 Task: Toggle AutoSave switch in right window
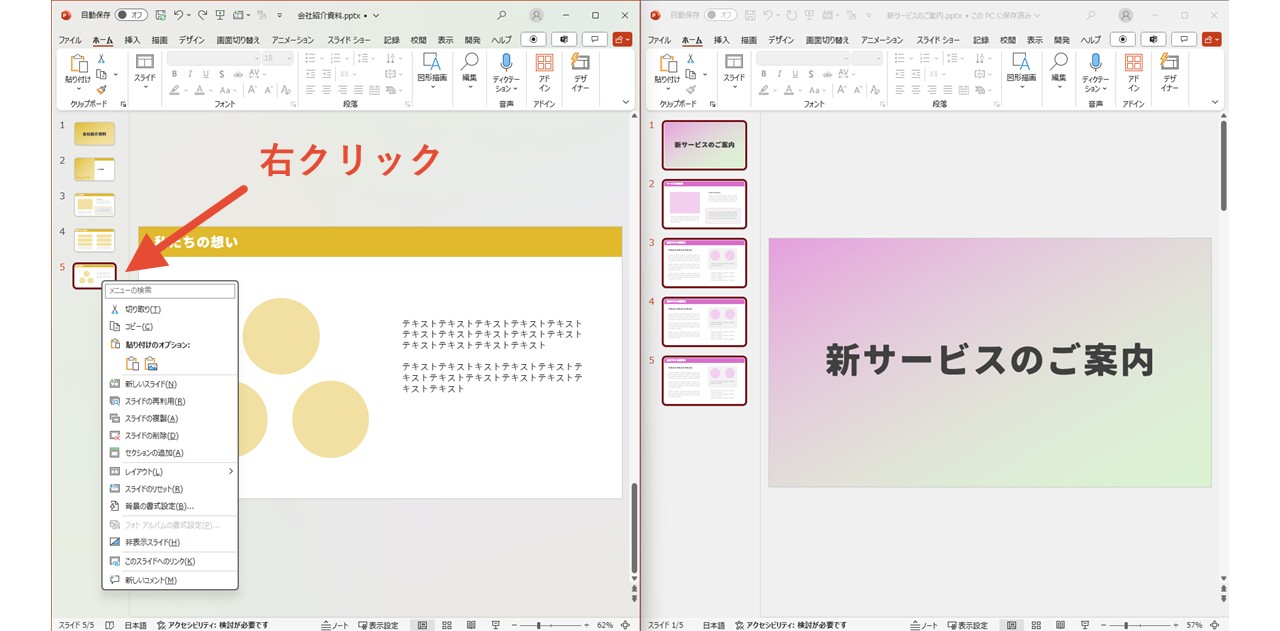point(720,16)
